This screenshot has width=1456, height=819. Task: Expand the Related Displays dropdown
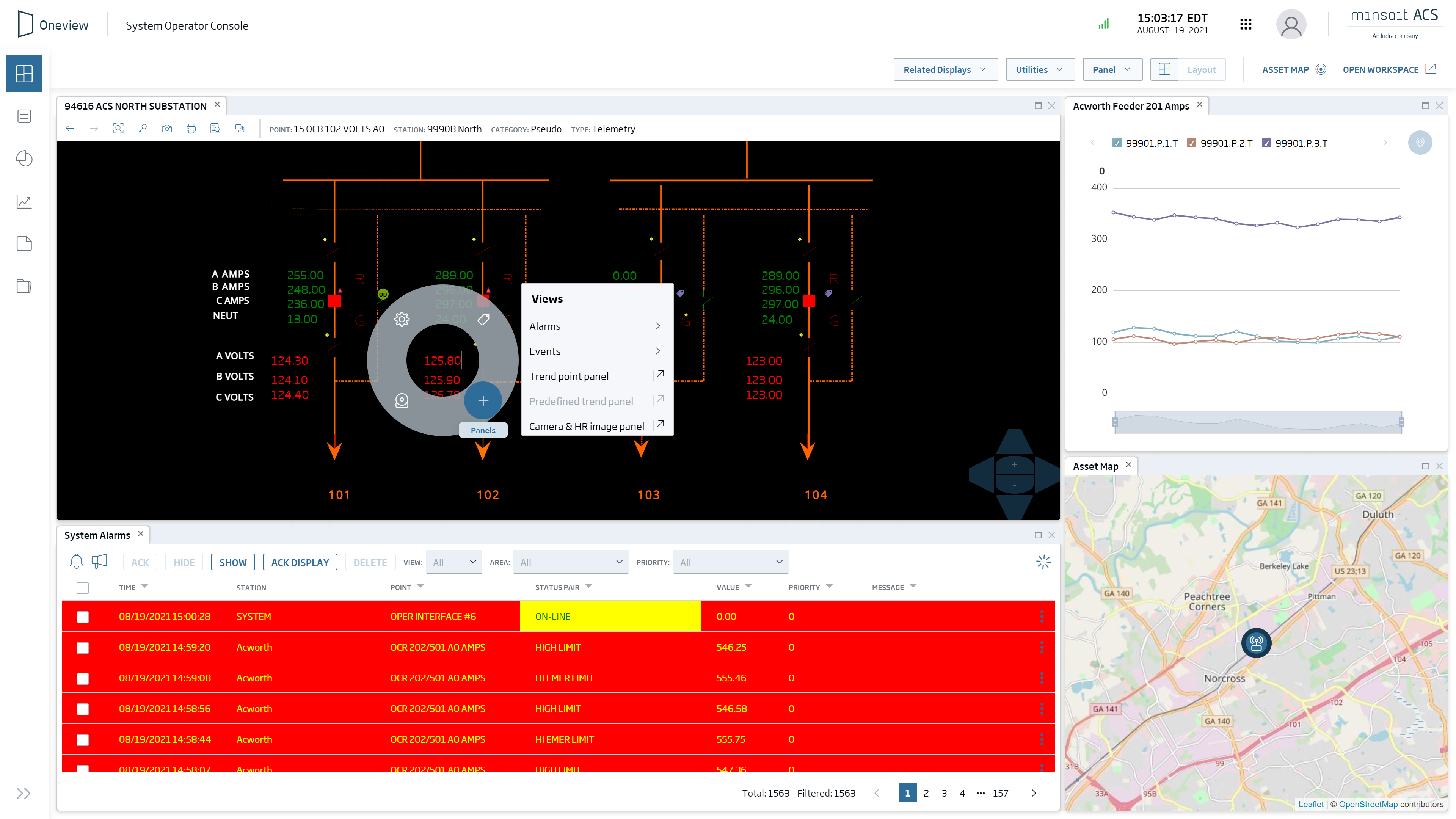pyautogui.click(x=946, y=69)
